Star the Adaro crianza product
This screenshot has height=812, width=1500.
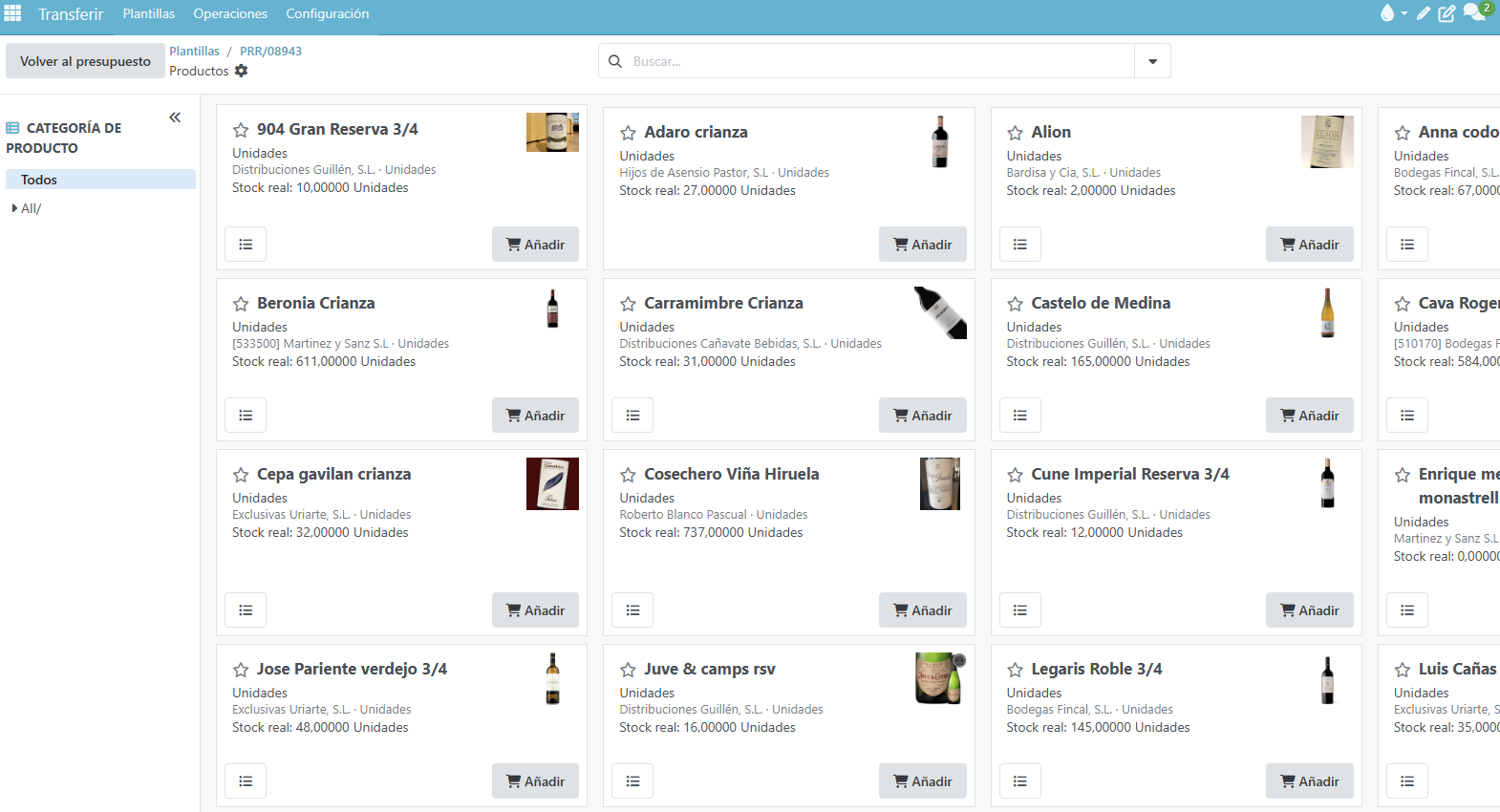pos(628,133)
